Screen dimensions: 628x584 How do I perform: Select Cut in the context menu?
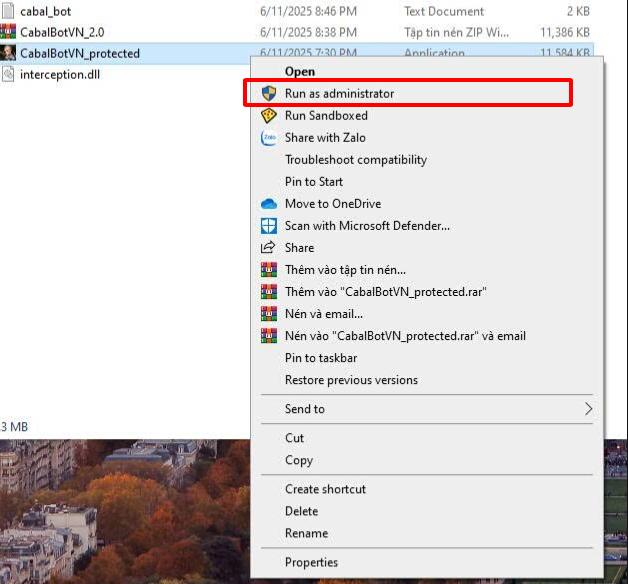tap(294, 438)
